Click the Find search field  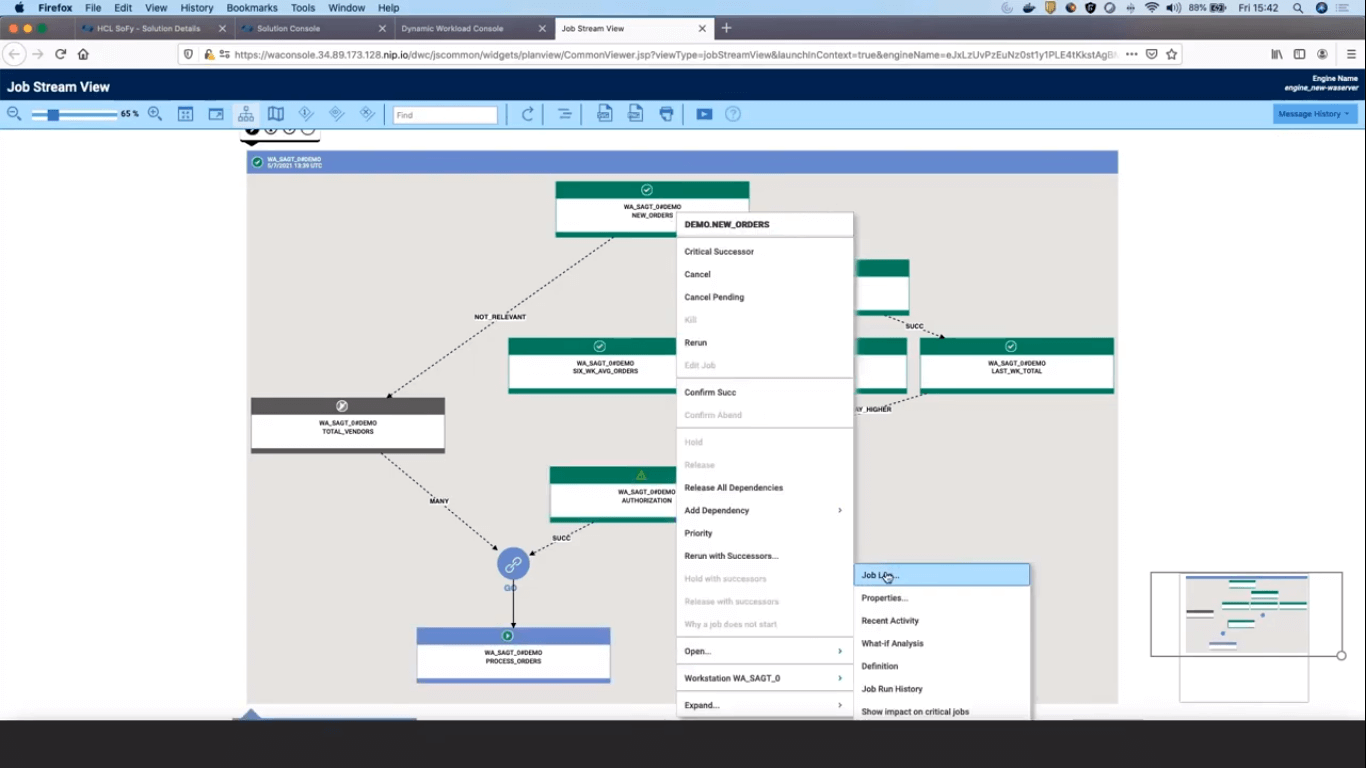445,115
